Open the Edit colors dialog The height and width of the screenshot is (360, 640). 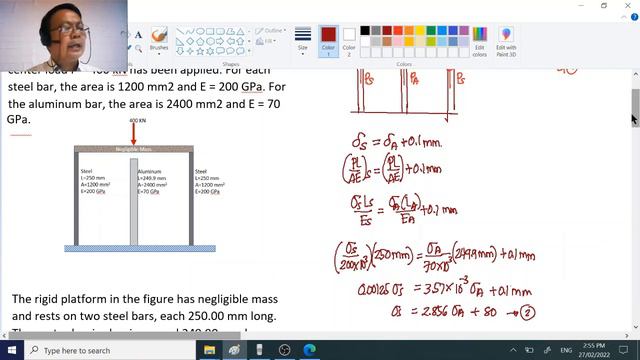[x=480, y=41]
